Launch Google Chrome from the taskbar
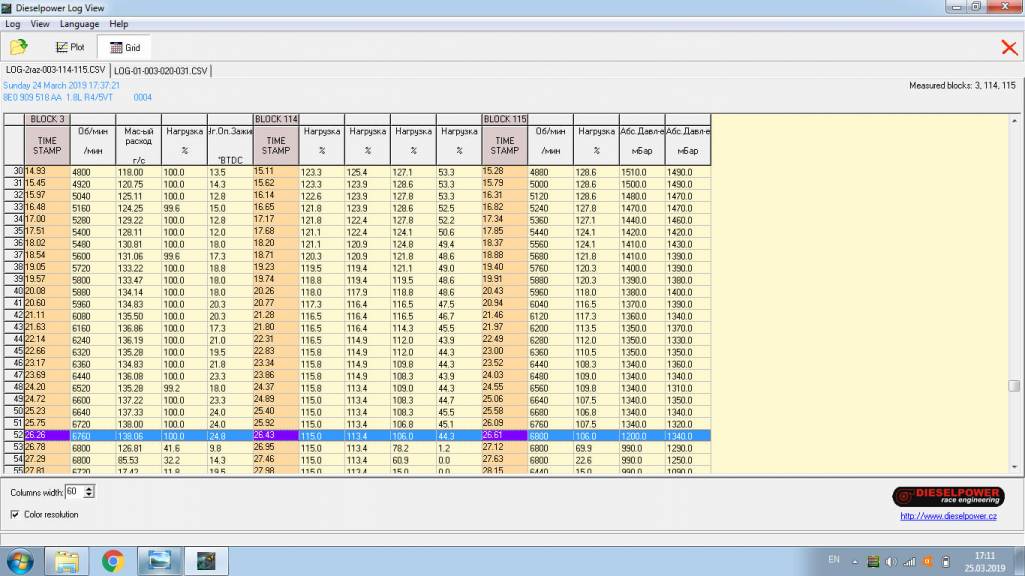Screen dimensions: 1025x576 point(112,561)
